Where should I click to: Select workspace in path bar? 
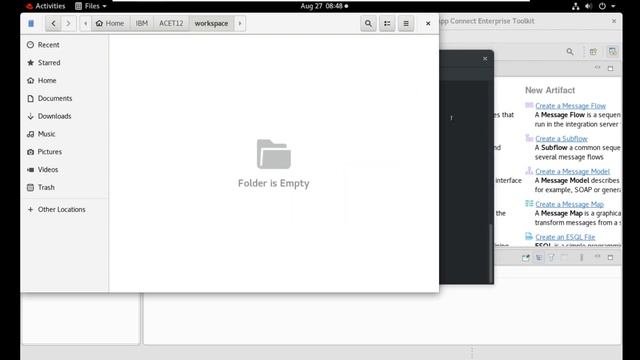[x=211, y=24]
